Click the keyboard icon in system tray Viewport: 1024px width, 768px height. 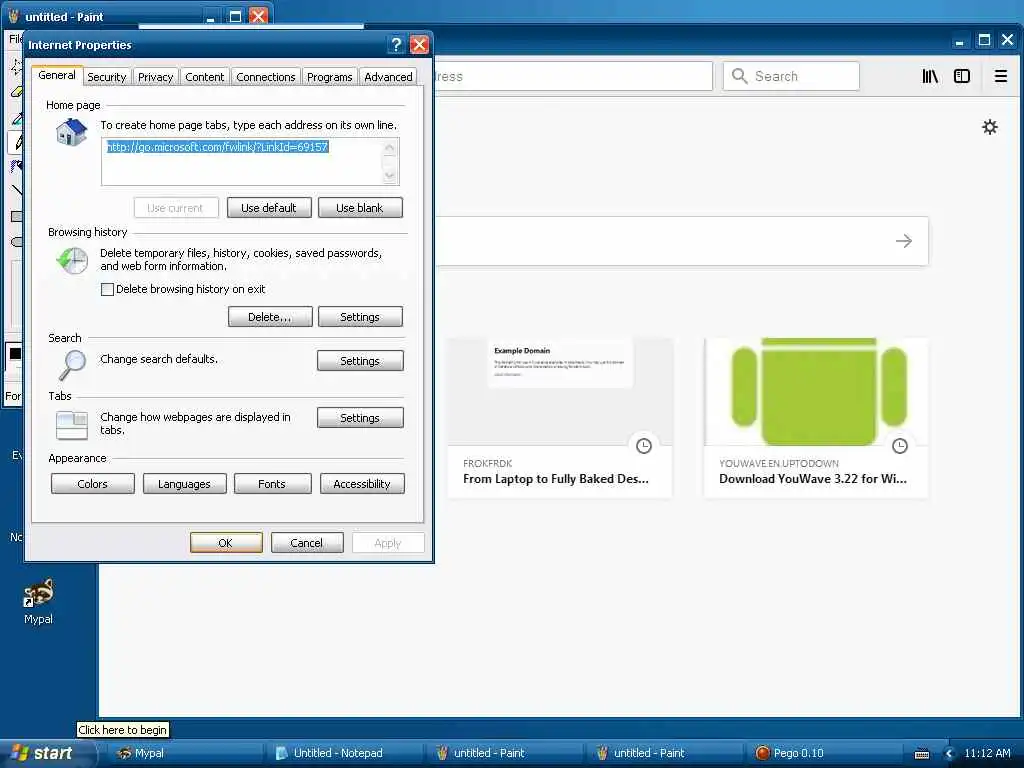pyautogui.click(x=922, y=754)
